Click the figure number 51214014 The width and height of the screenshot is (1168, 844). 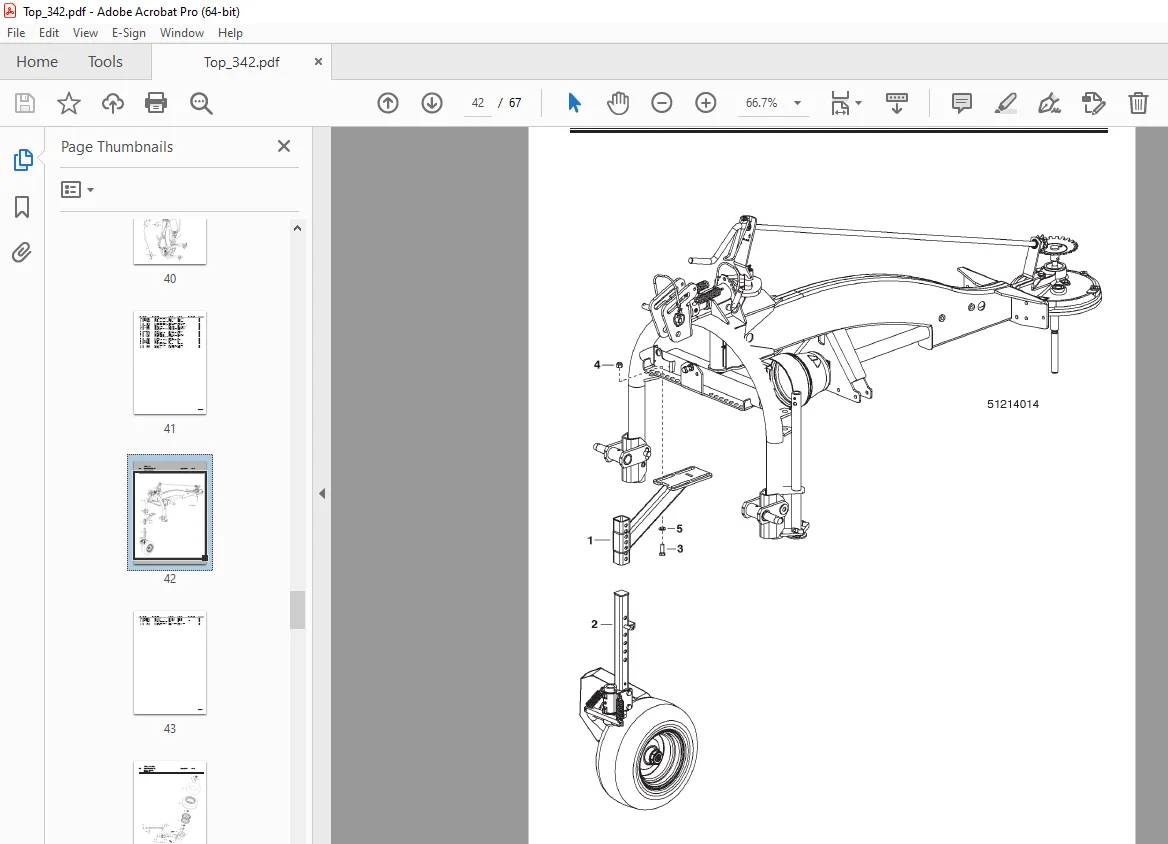(x=1012, y=404)
